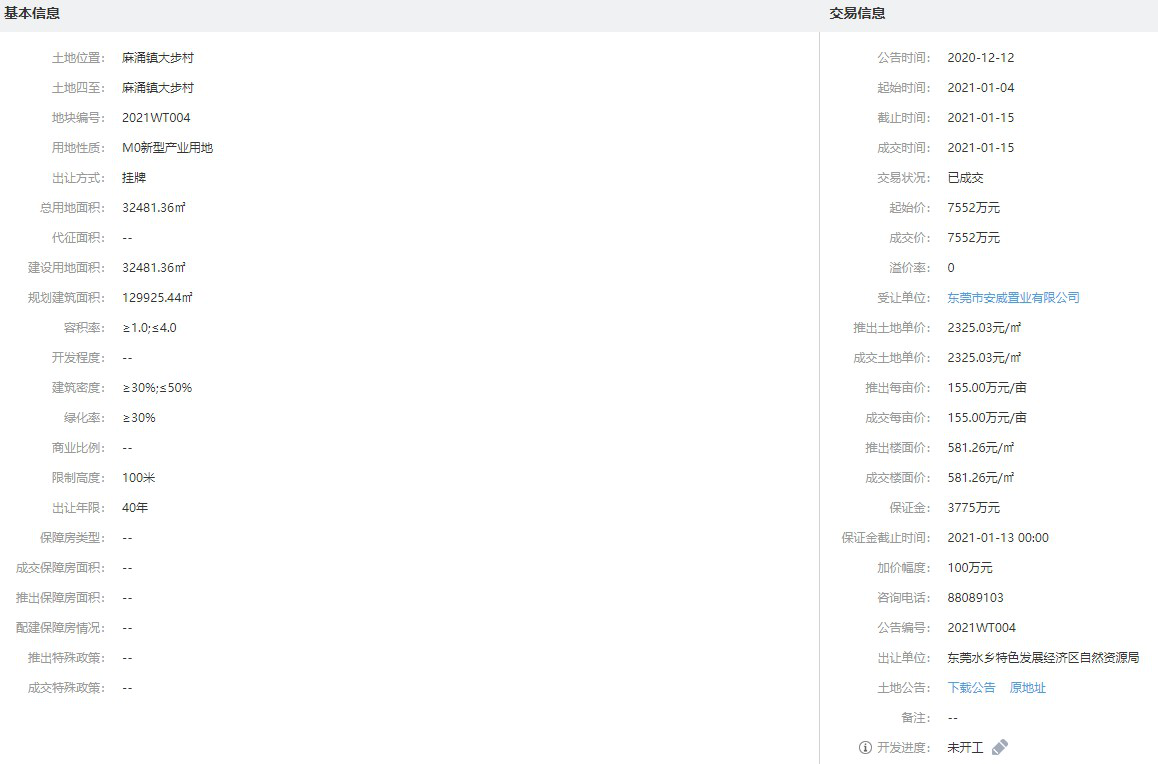
Task: Click the 用地性质 value M0新型产业用地
Action: pos(167,148)
